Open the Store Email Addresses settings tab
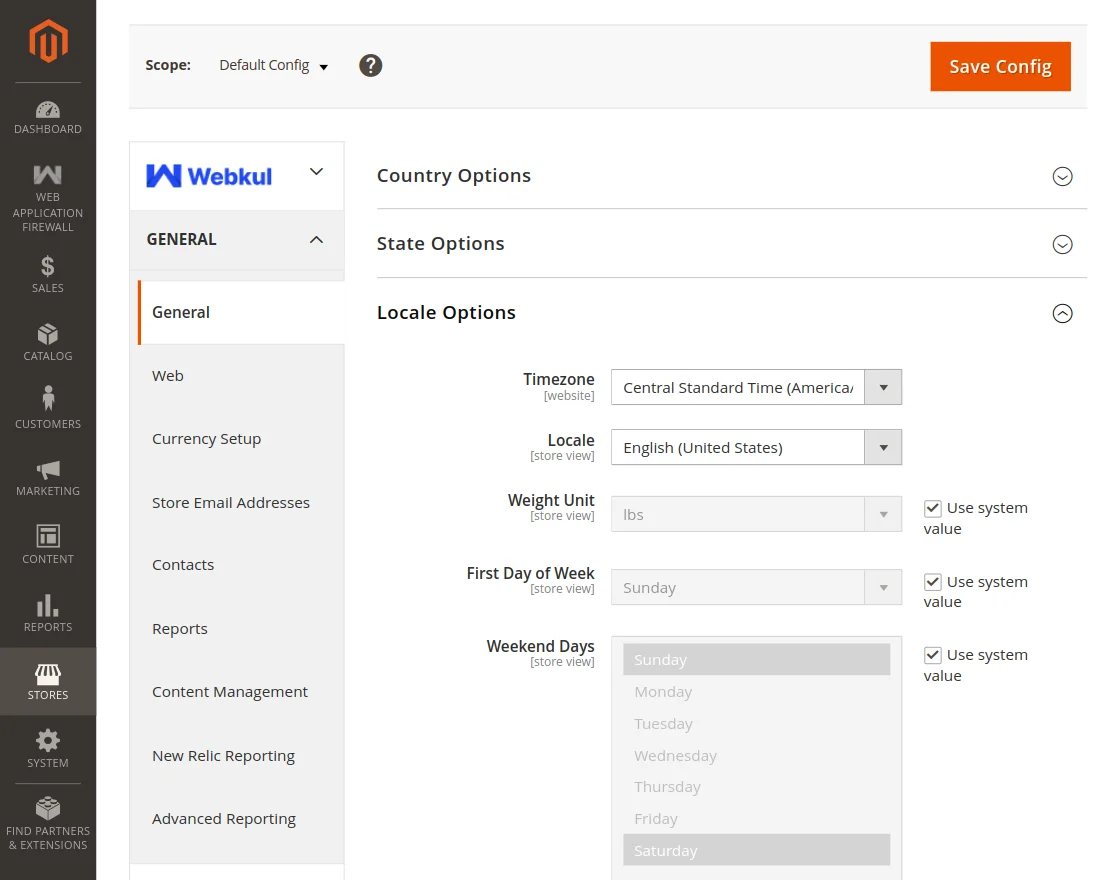The image size is (1120, 880). coord(231,503)
